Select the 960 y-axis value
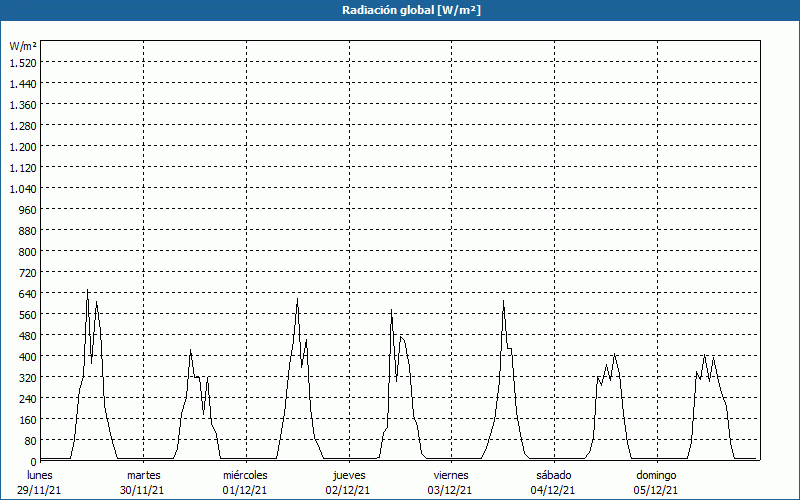 tap(28, 210)
